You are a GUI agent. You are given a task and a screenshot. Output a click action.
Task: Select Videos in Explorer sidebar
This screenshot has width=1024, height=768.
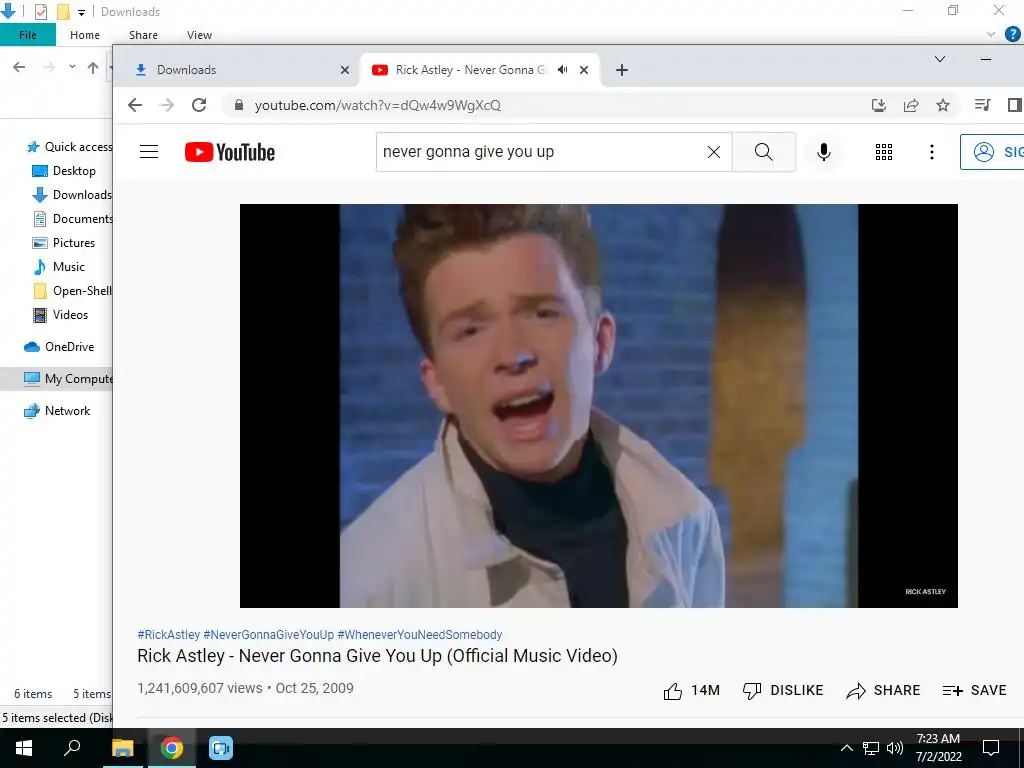tap(60, 315)
